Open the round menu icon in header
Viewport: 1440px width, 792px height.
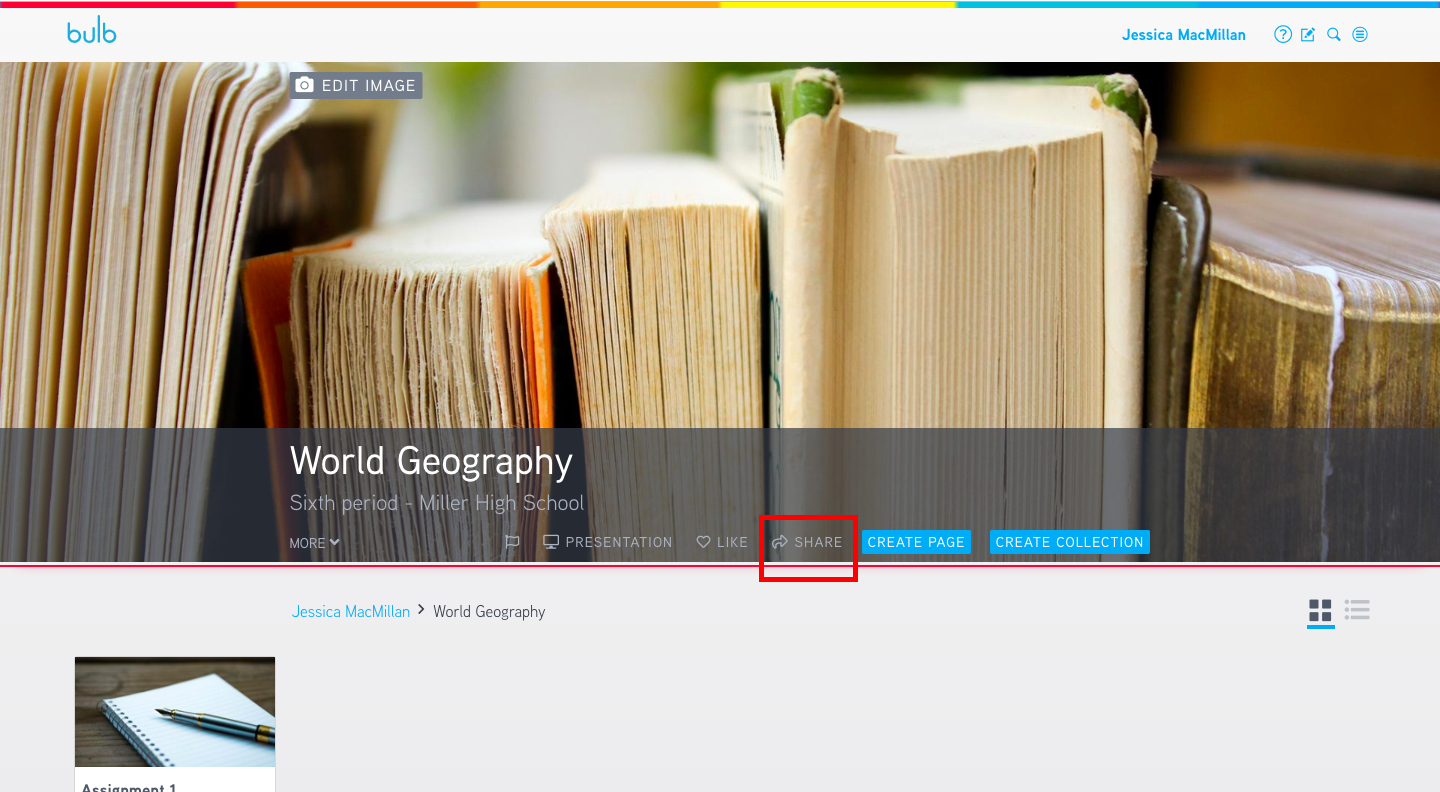1360,35
